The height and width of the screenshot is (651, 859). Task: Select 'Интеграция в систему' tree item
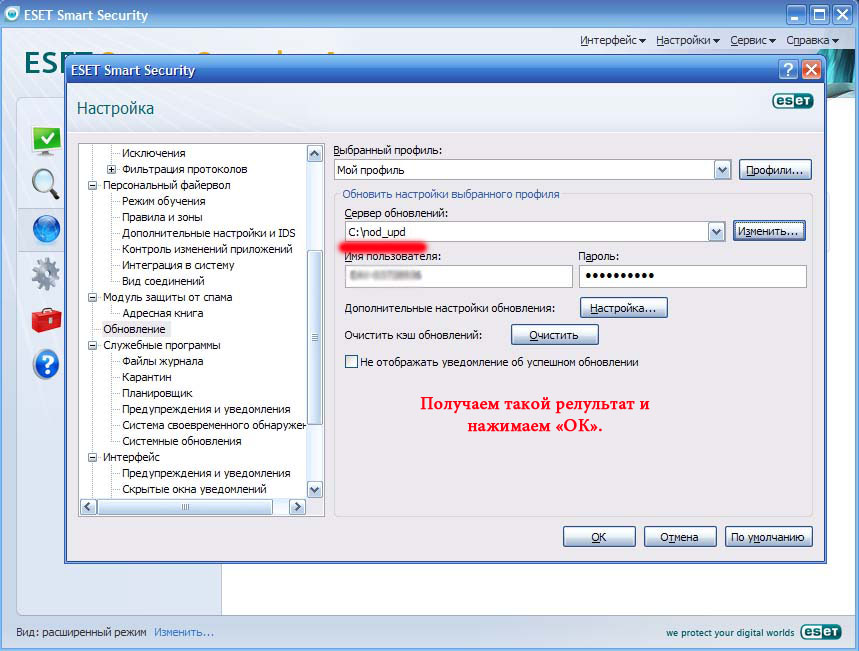point(178,265)
